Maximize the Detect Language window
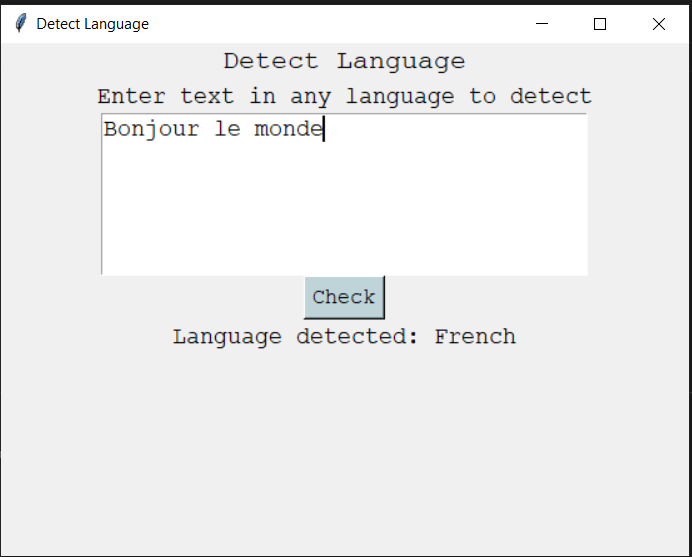The height and width of the screenshot is (557, 692). [x=600, y=24]
